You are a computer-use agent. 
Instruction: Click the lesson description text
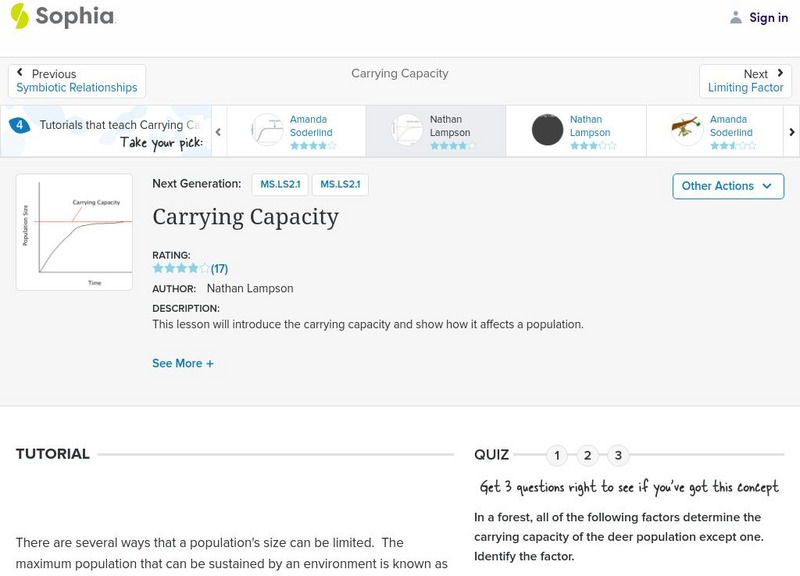coord(368,324)
